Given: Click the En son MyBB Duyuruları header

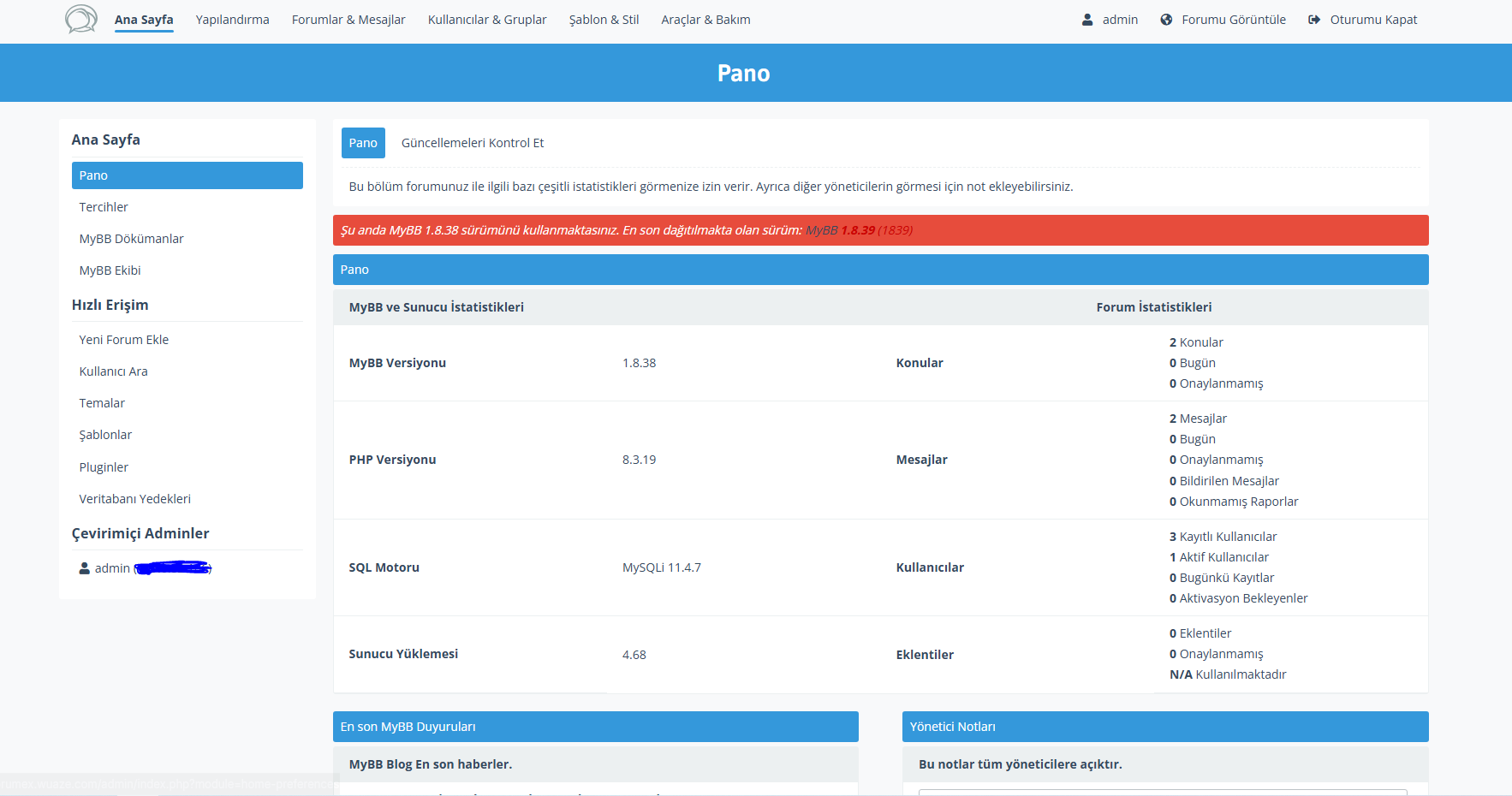Looking at the screenshot, I should point(596,727).
